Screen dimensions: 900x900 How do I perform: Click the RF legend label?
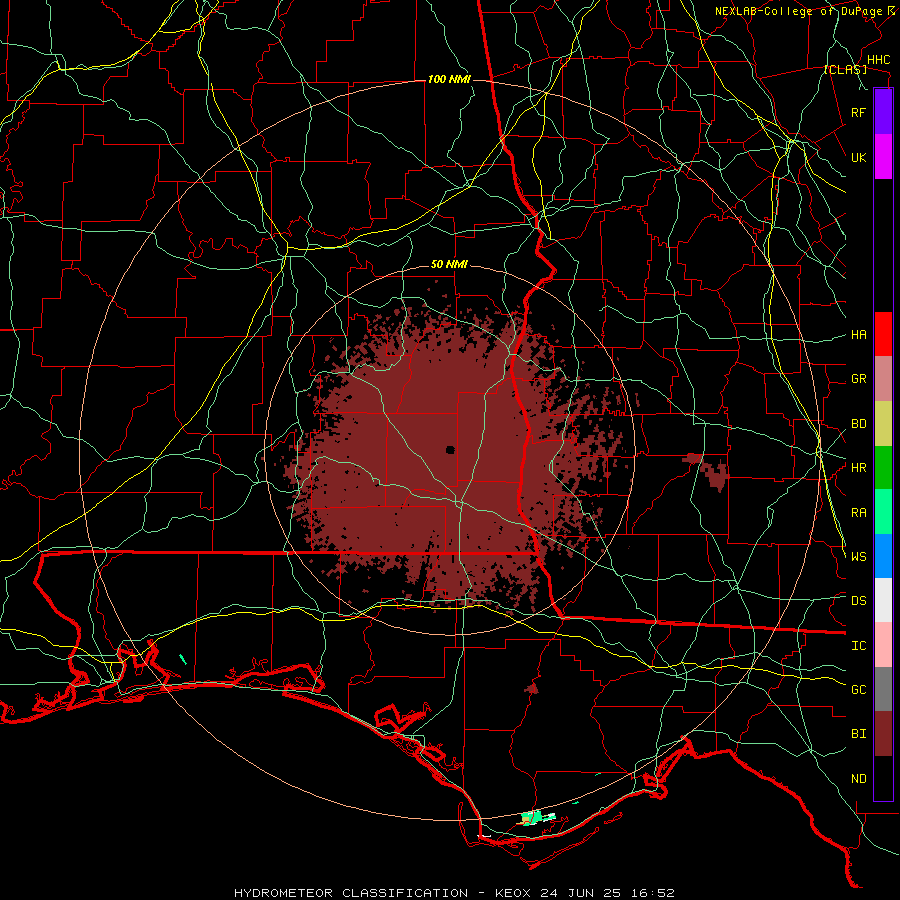pyautogui.click(x=859, y=112)
